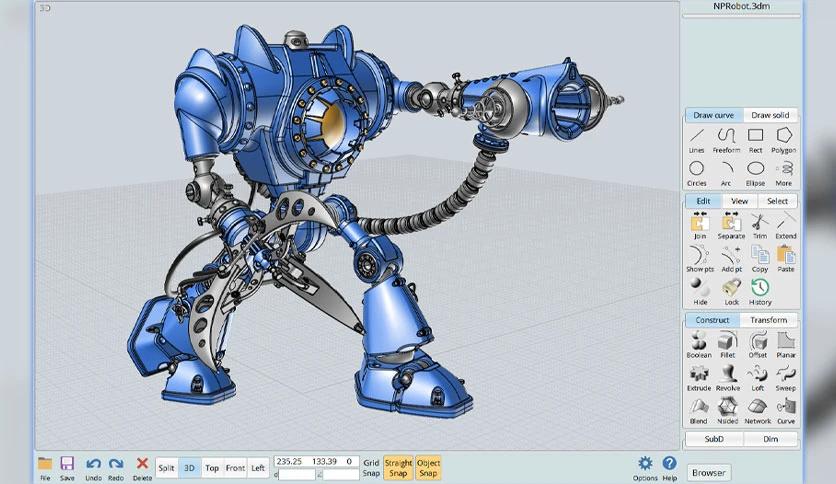Image resolution: width=836 pixels, height=484 pixels.
Task: Switch viewport to Top view
Action: (x=212, y=468)
